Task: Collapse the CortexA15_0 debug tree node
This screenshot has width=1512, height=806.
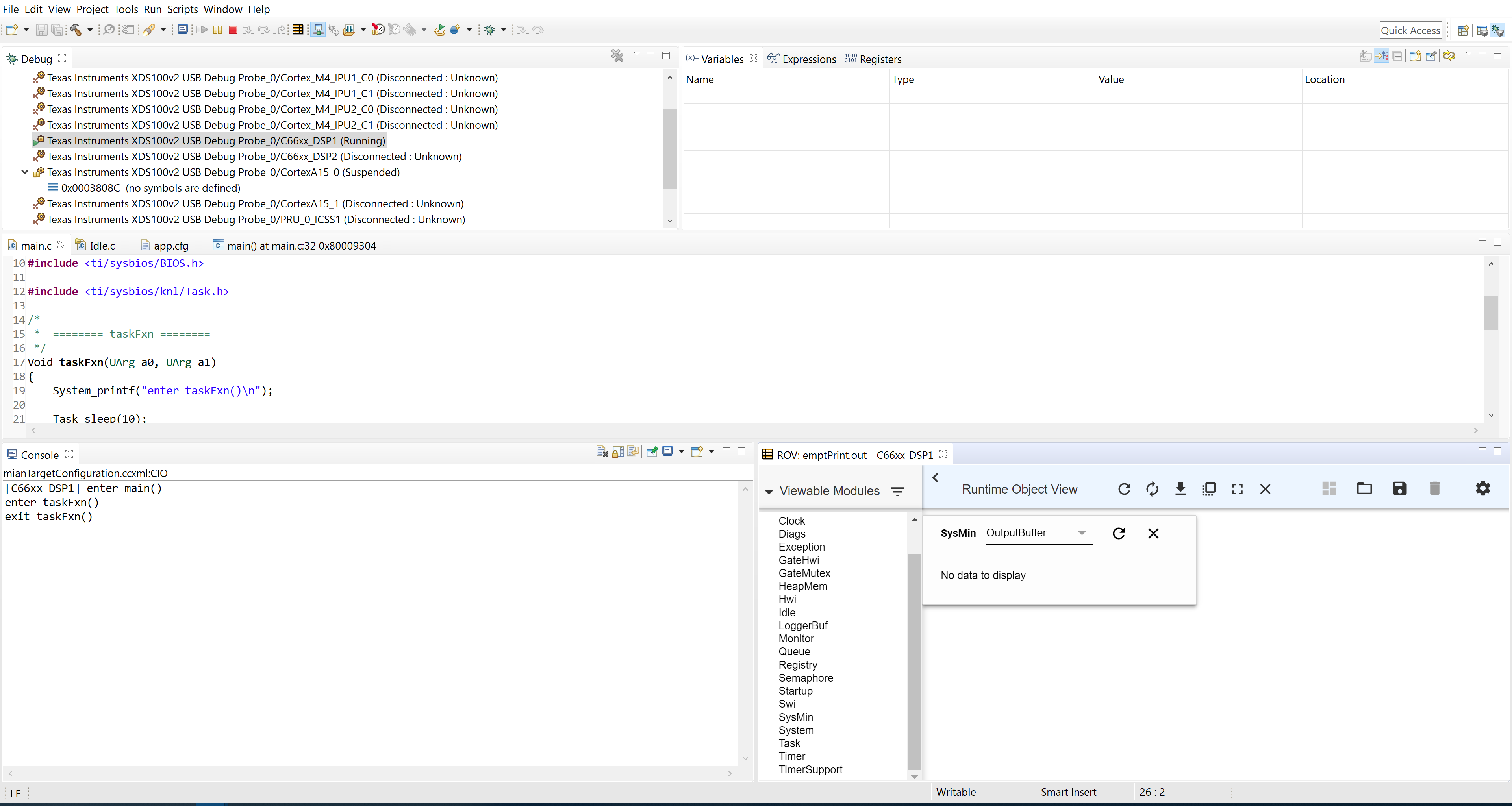Action: (x=25, y=172)
